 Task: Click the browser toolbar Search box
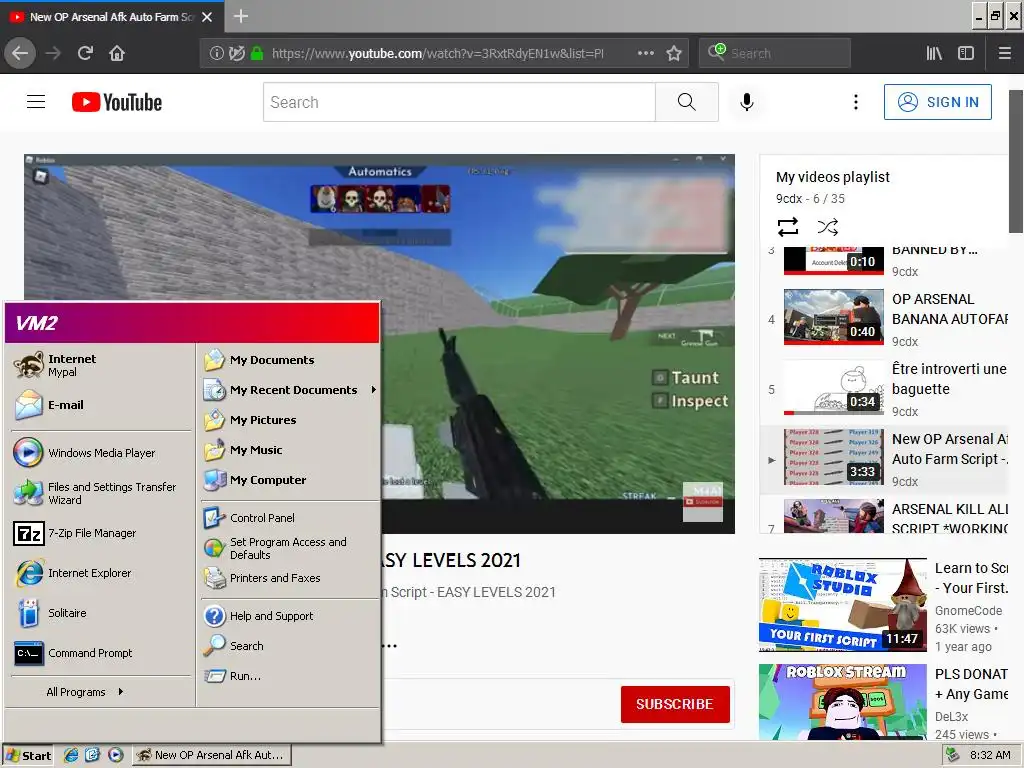tap(775, 53)
